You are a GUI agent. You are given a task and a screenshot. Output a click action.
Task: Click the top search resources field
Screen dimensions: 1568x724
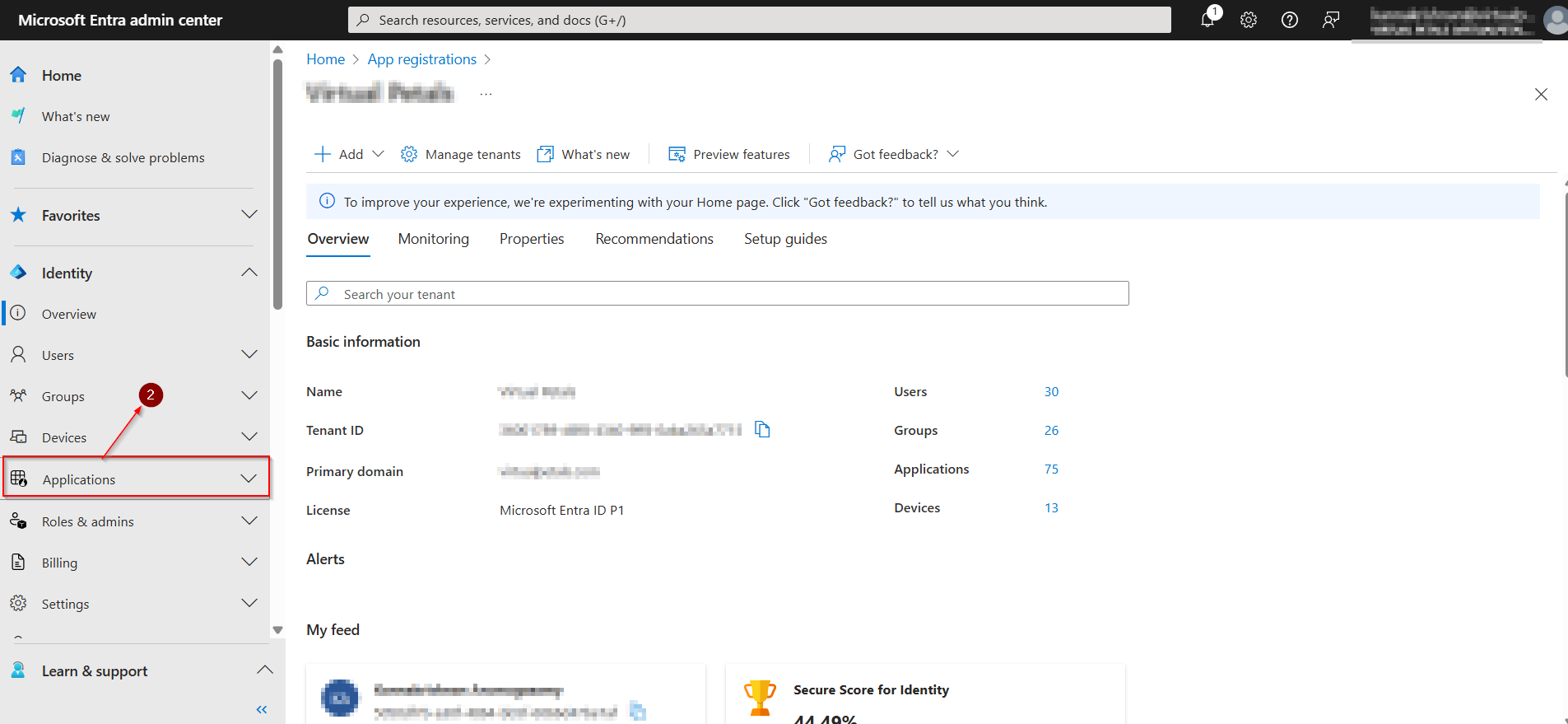coord(760,20)
